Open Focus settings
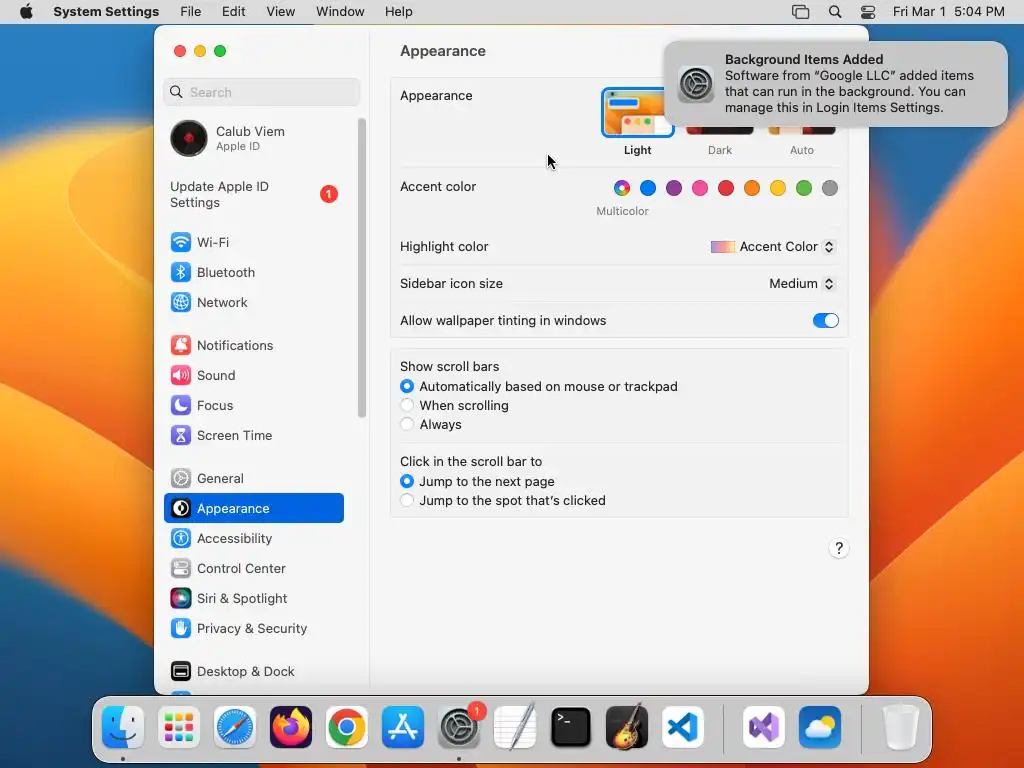This screenshot has width=1024, height=768. 253,406
